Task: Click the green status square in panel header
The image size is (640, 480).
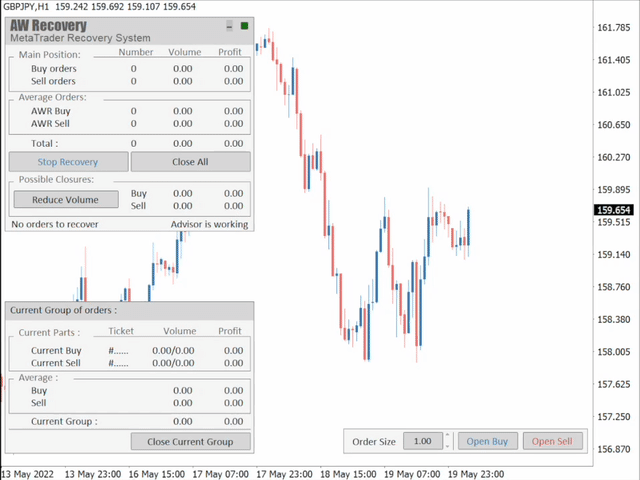Action: 245,26
